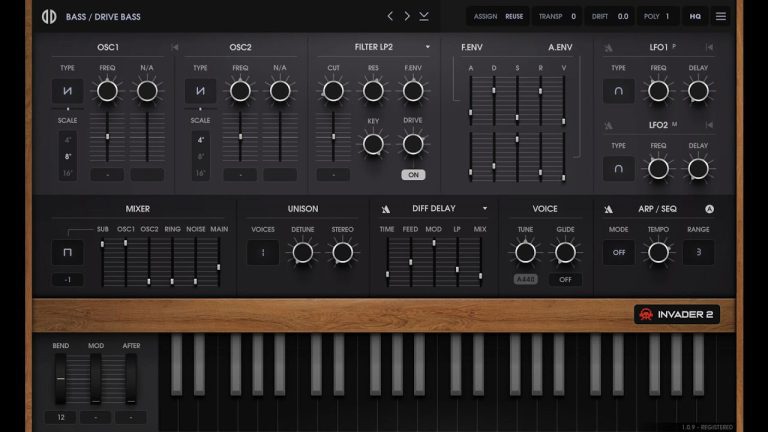
Task: Toggle the HQ quality mode
Action: click(694, 16)
